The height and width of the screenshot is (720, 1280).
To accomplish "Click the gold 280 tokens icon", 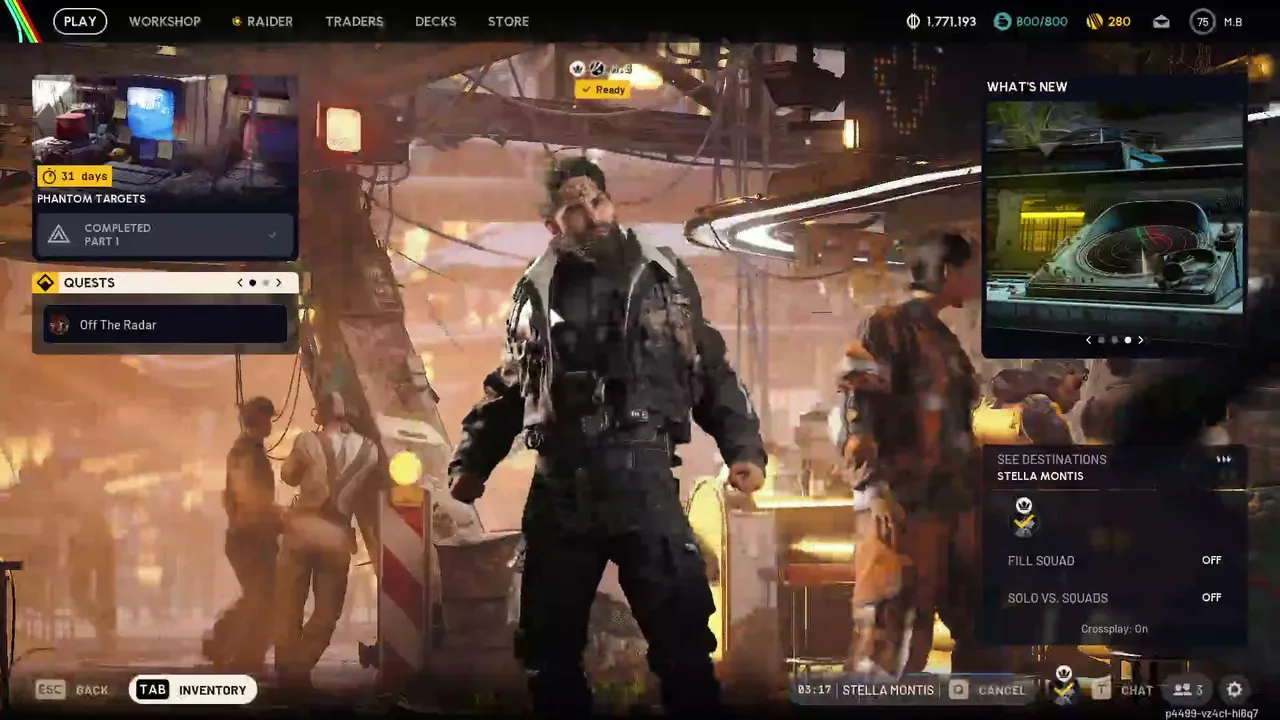I will point(1094,21).
